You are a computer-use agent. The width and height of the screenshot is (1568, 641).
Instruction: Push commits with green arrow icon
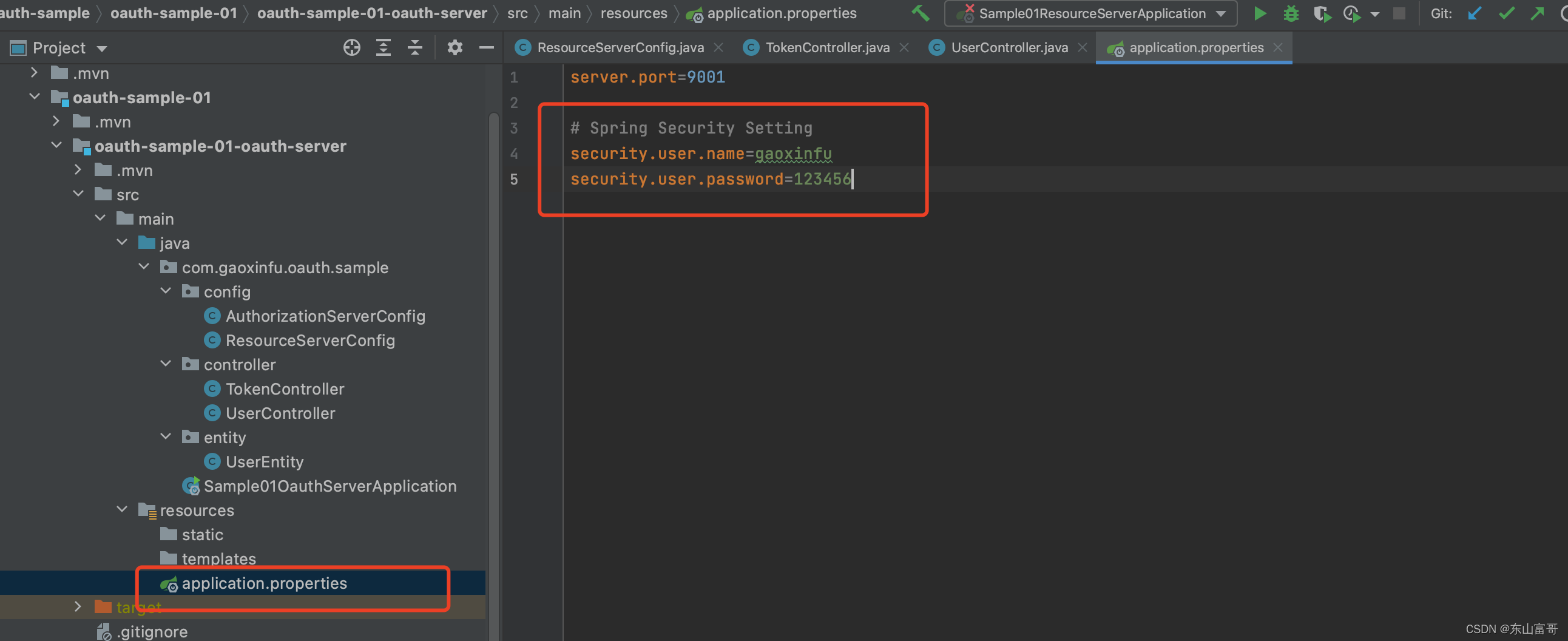click(x=1537, y=13)
